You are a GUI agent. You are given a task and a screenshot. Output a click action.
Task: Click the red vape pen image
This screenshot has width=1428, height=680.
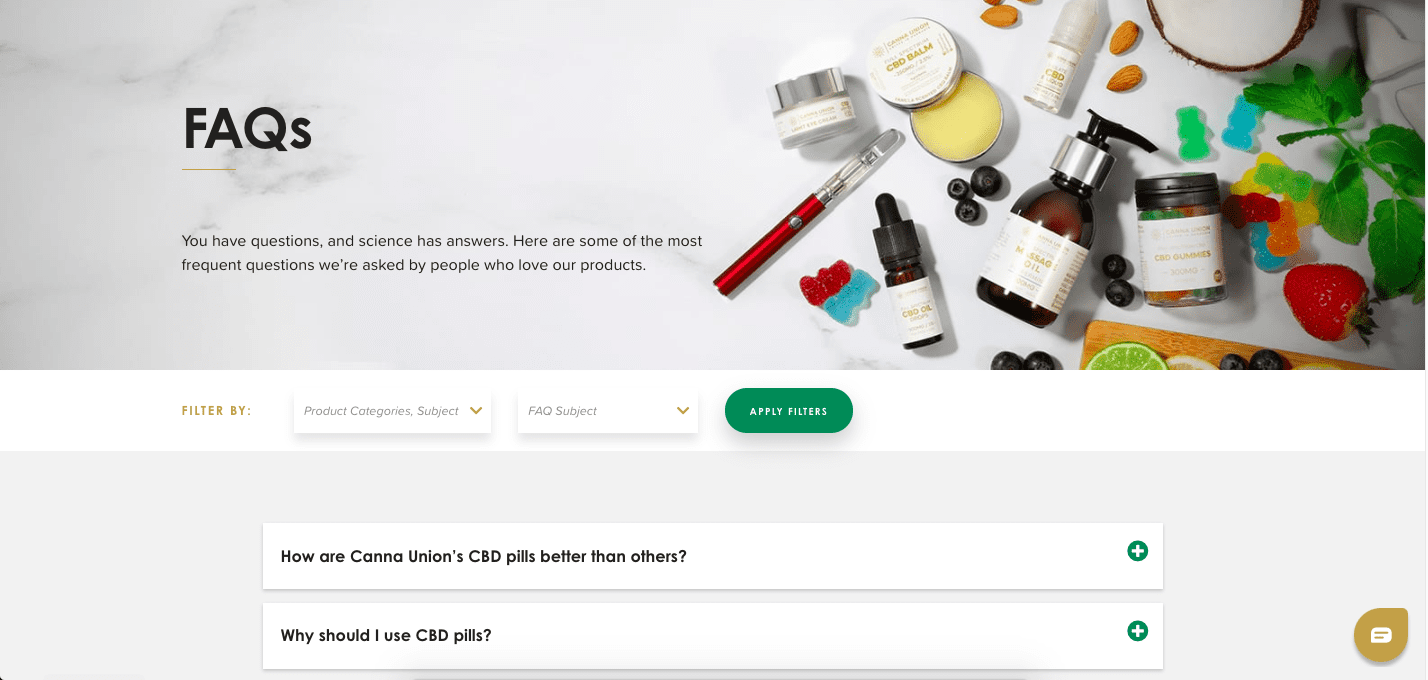(x=809, y=213)
